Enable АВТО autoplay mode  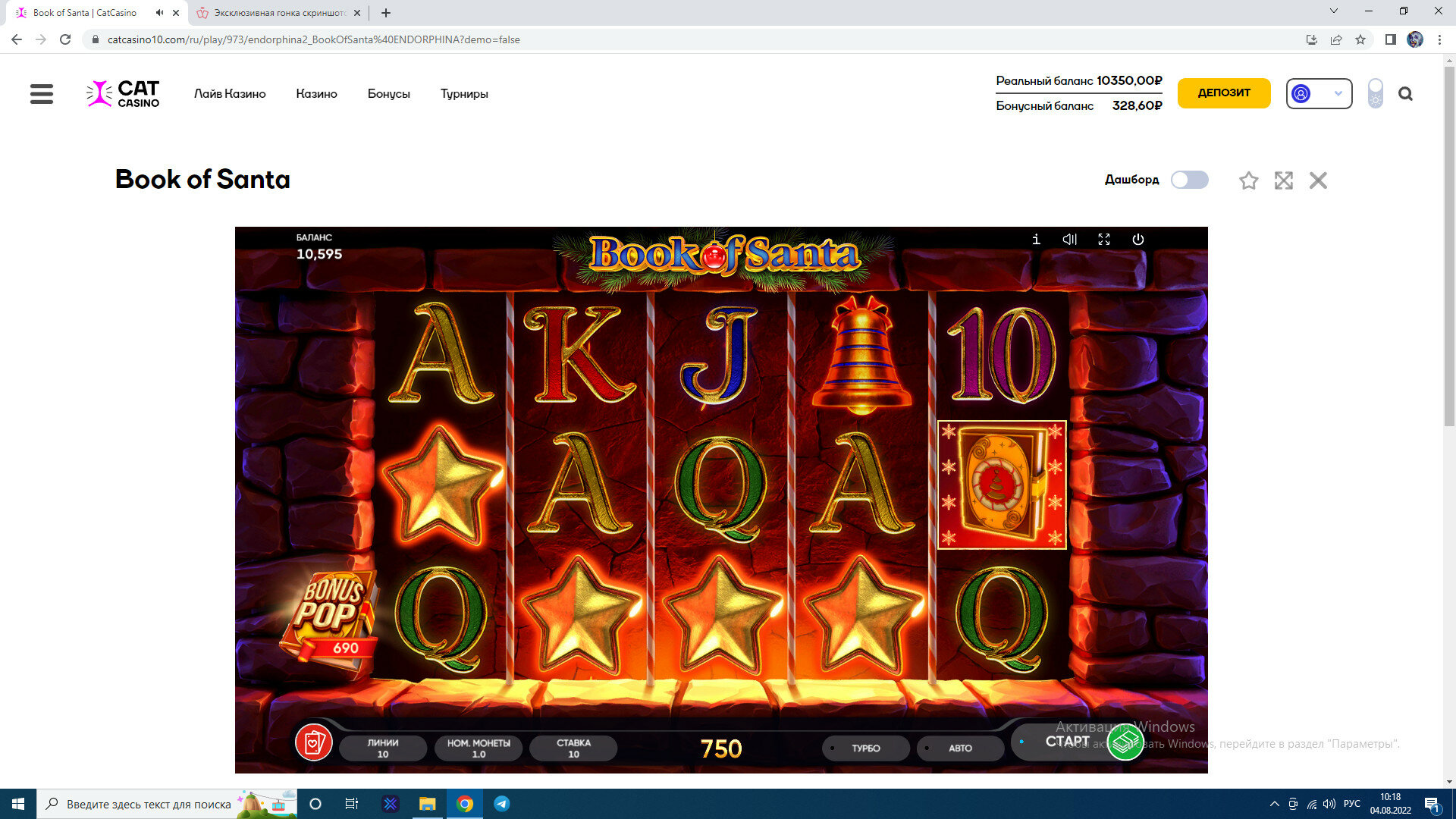click(959, 748)
